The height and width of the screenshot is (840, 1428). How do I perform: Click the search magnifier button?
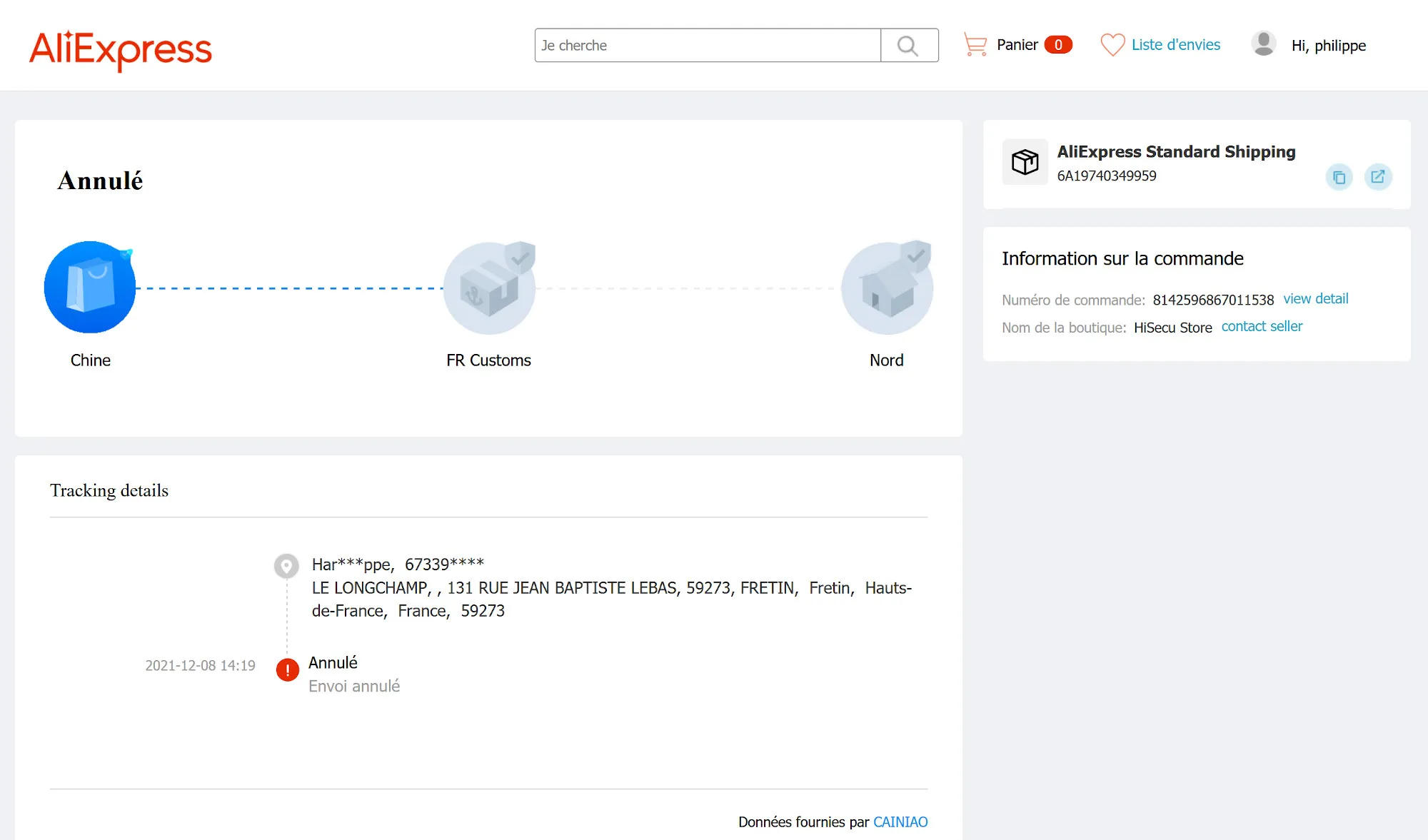(908, 46)
